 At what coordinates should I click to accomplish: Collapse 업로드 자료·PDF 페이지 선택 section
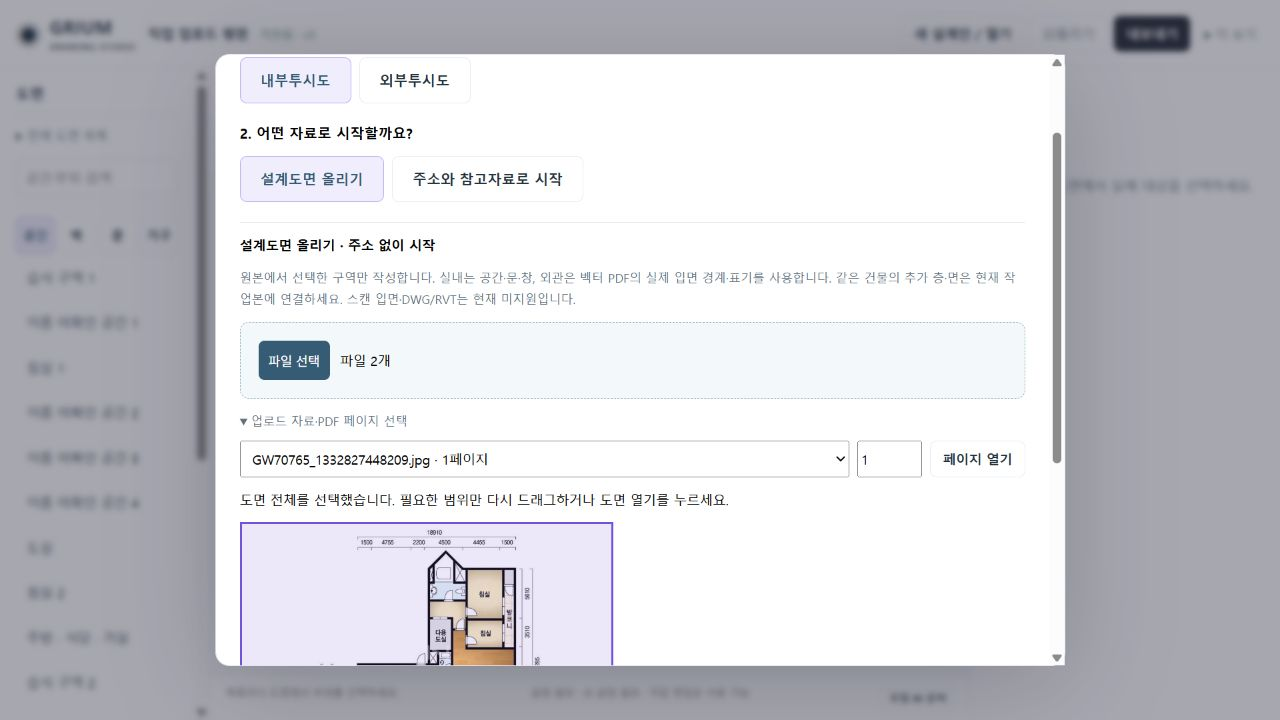click(x=323, y=421)
